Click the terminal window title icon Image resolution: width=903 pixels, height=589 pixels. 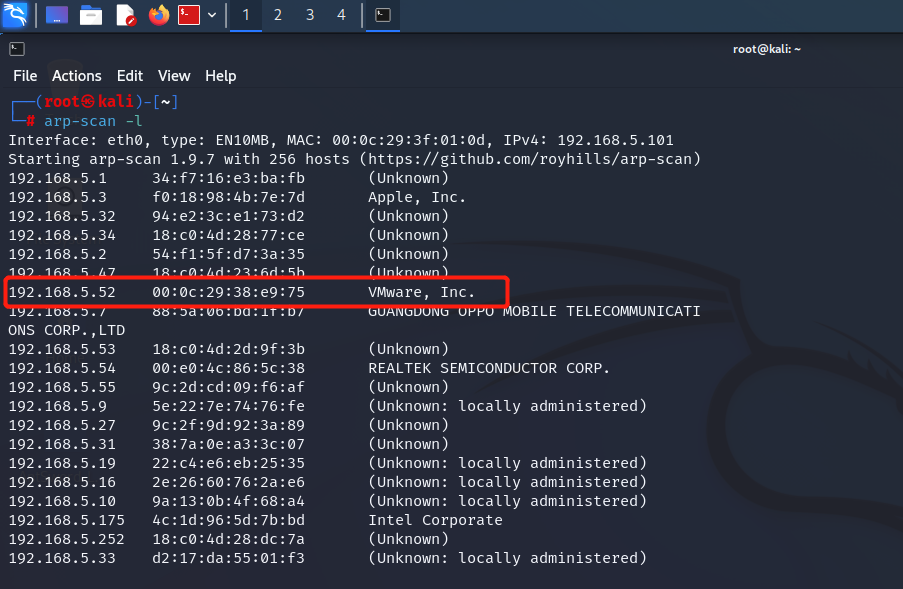[x=17, y=49]
